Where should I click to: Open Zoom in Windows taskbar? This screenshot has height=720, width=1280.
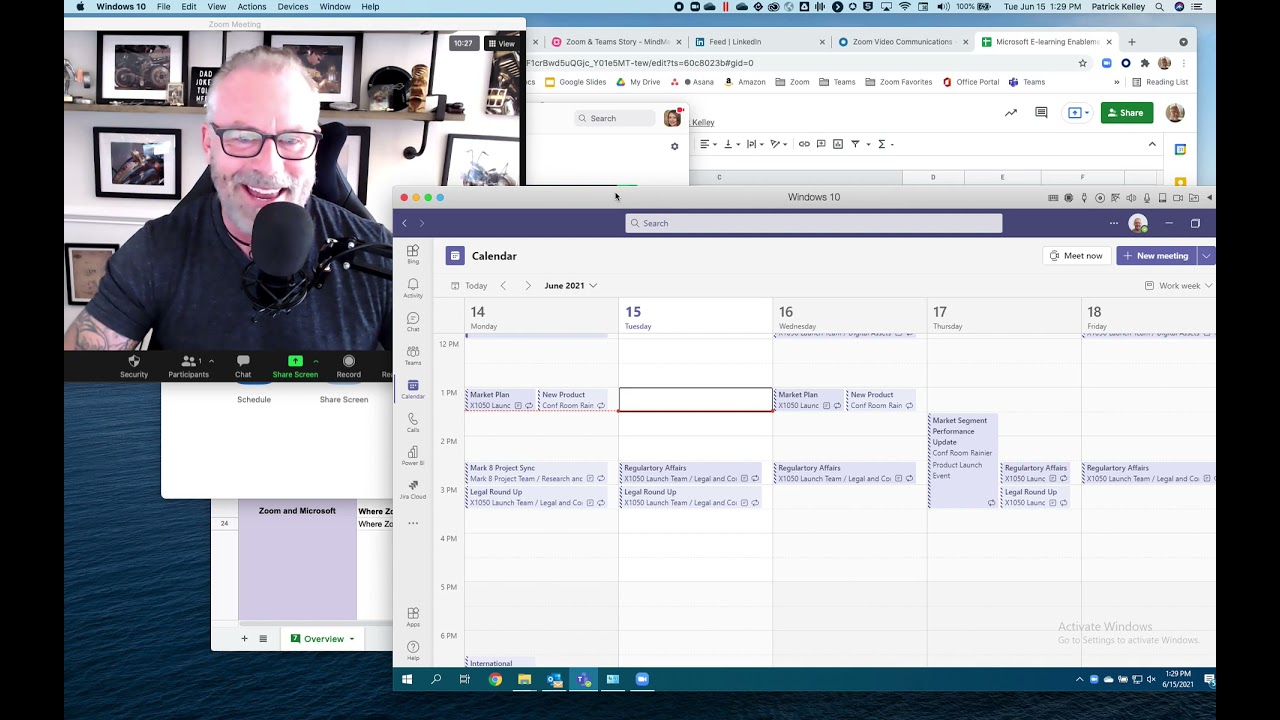[x=642, y=680]
